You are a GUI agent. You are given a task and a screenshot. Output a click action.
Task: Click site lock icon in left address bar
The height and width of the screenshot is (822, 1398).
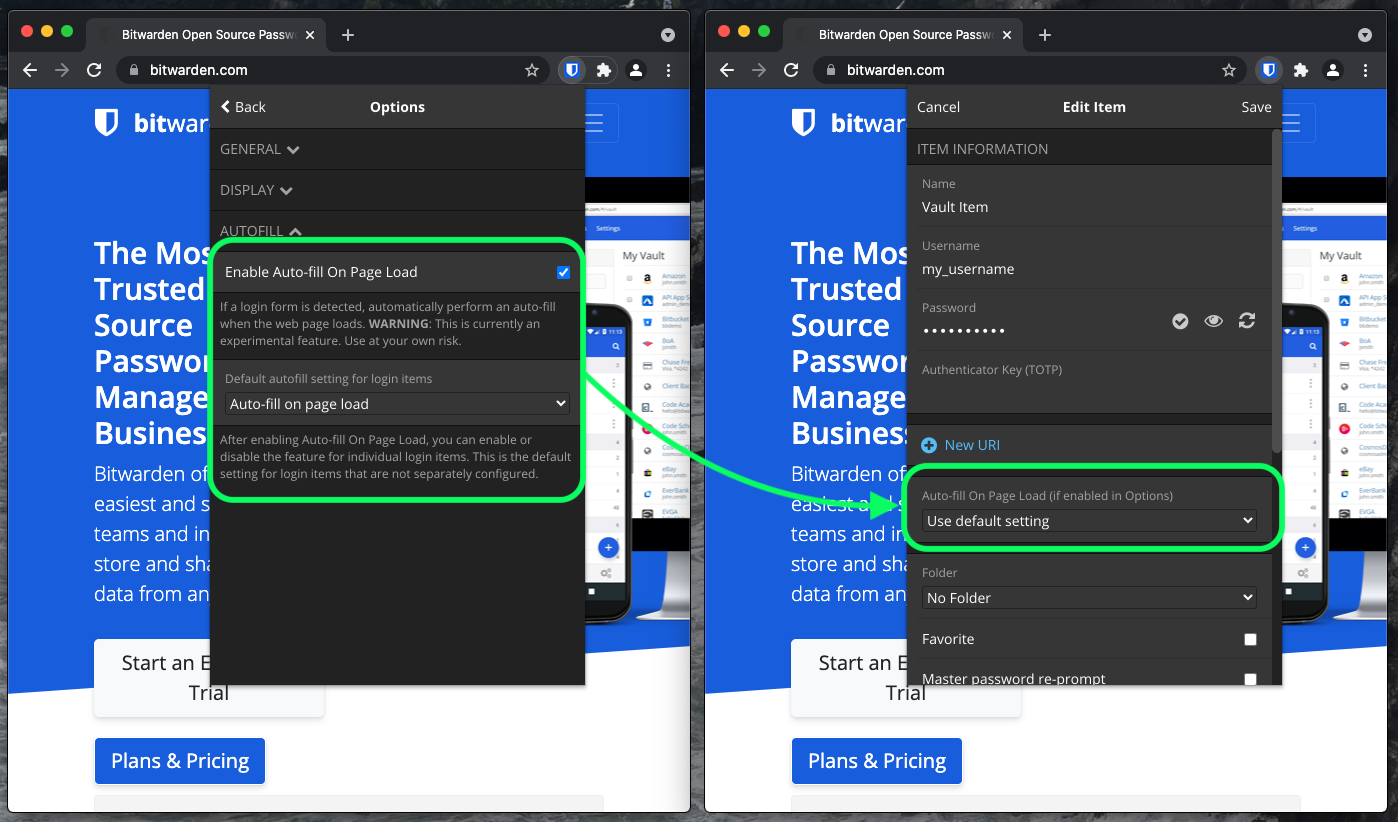(133, 70)
